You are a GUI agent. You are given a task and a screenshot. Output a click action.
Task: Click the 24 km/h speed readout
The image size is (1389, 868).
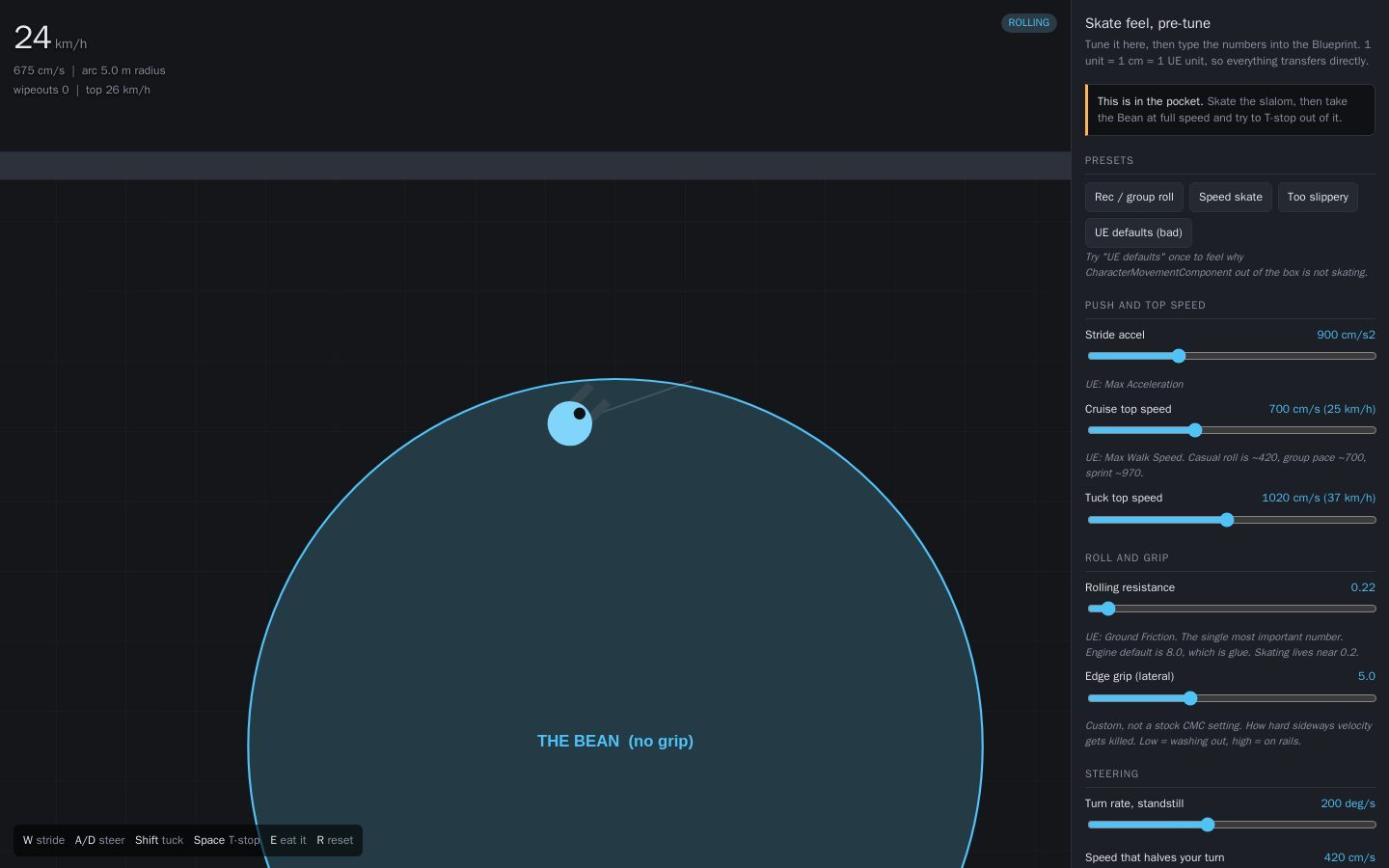[x=50, y=38]
